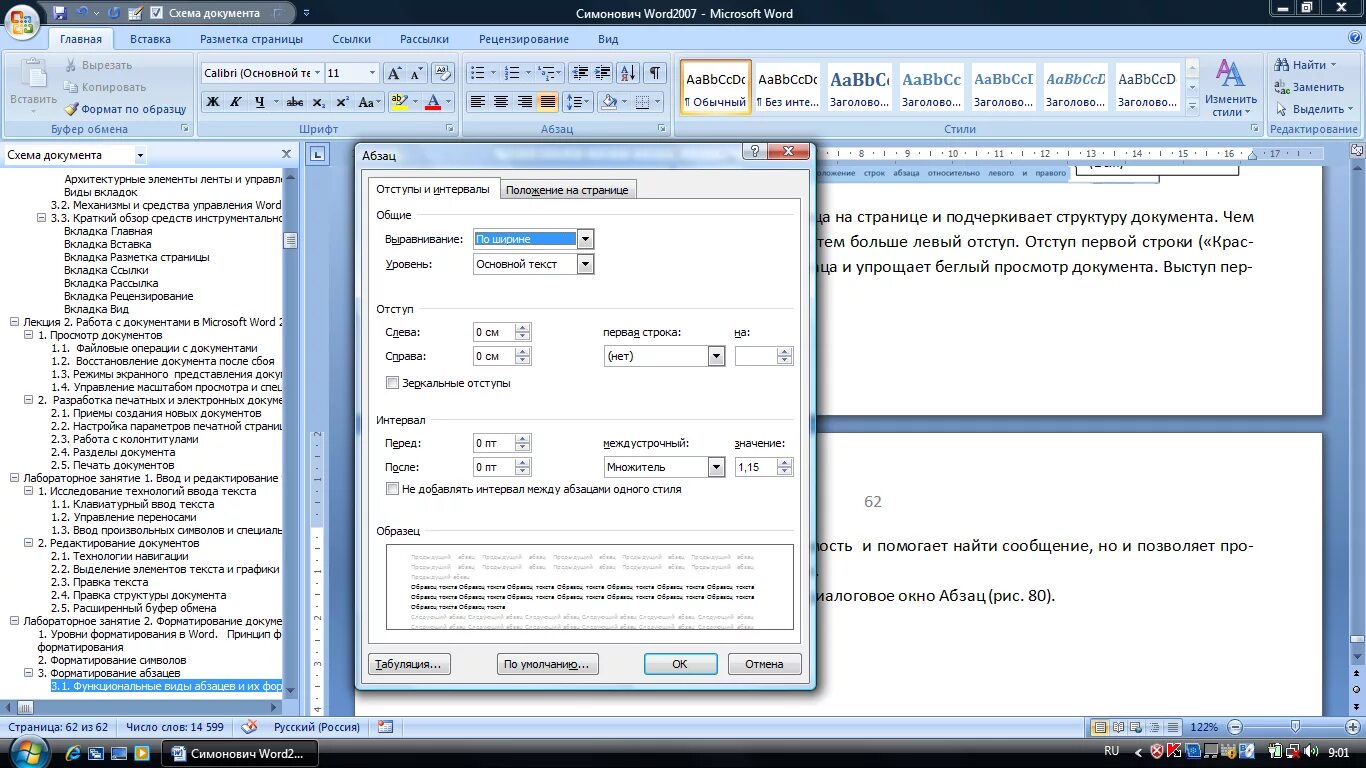Apply strikethrough (abc) in the Шрифт group
Screen dimensions: 1366x768
click(x=294, y=102)
